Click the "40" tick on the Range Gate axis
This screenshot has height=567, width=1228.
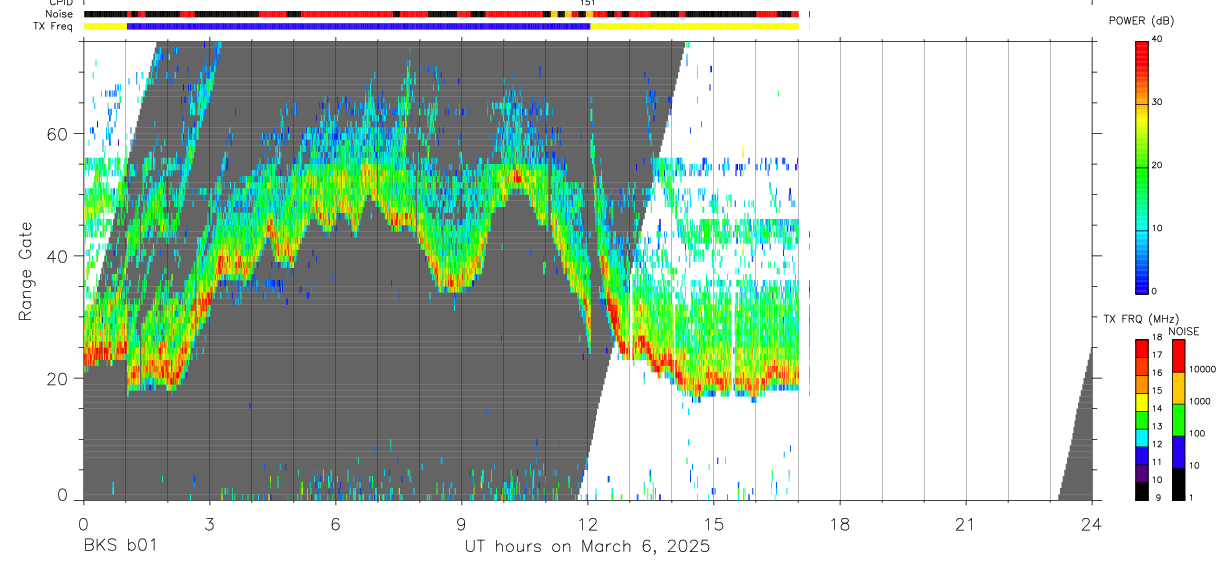pyautogui.click(x=59, y=256)
